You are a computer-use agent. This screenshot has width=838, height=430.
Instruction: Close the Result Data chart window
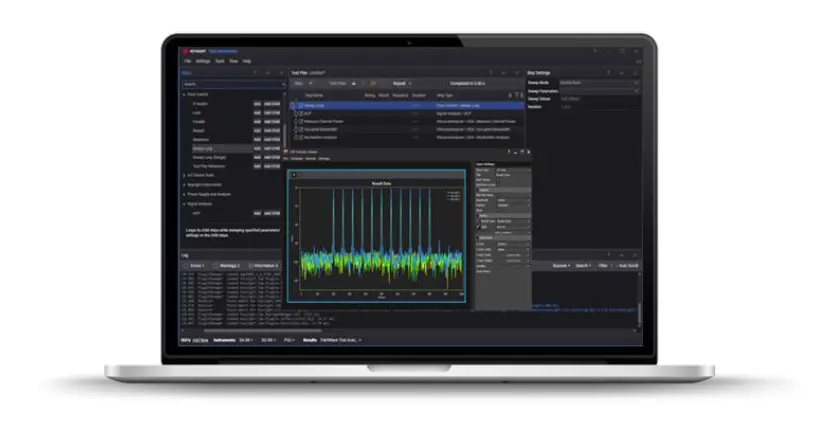point(293,174)
